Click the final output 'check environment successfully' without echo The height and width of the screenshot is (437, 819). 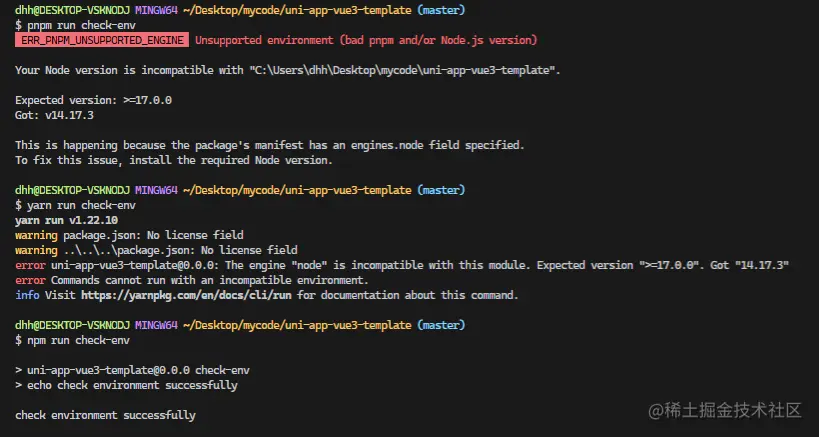pyautogui.click(x=106, y=416)
